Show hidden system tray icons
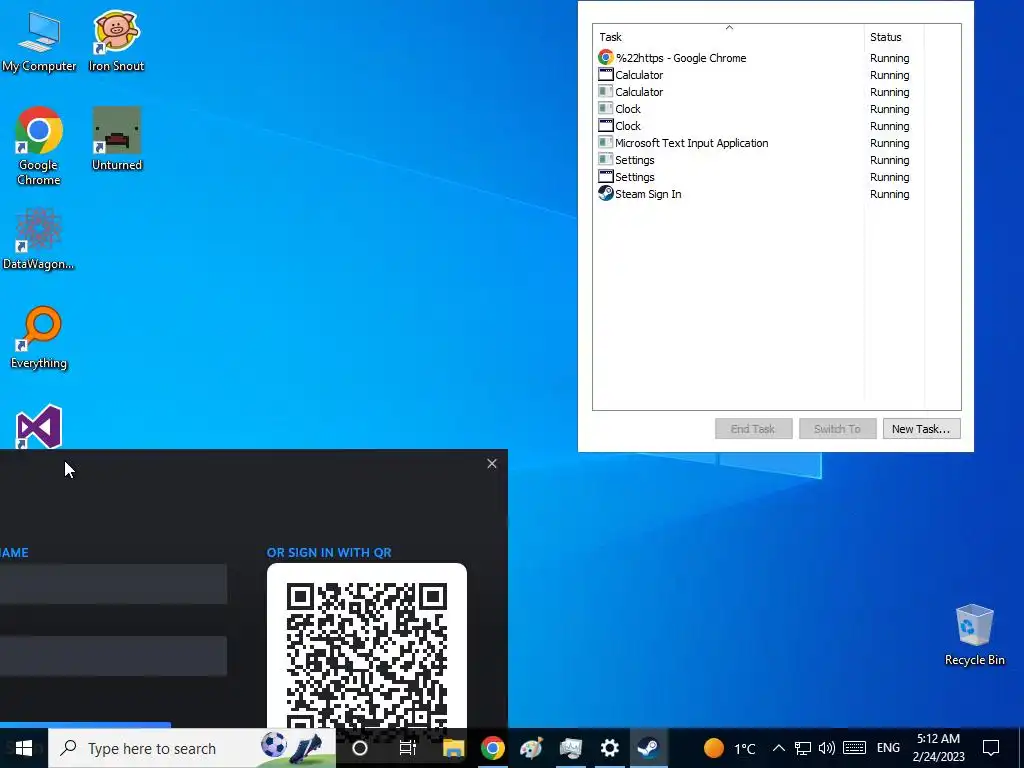 click(x=778, y=748)
